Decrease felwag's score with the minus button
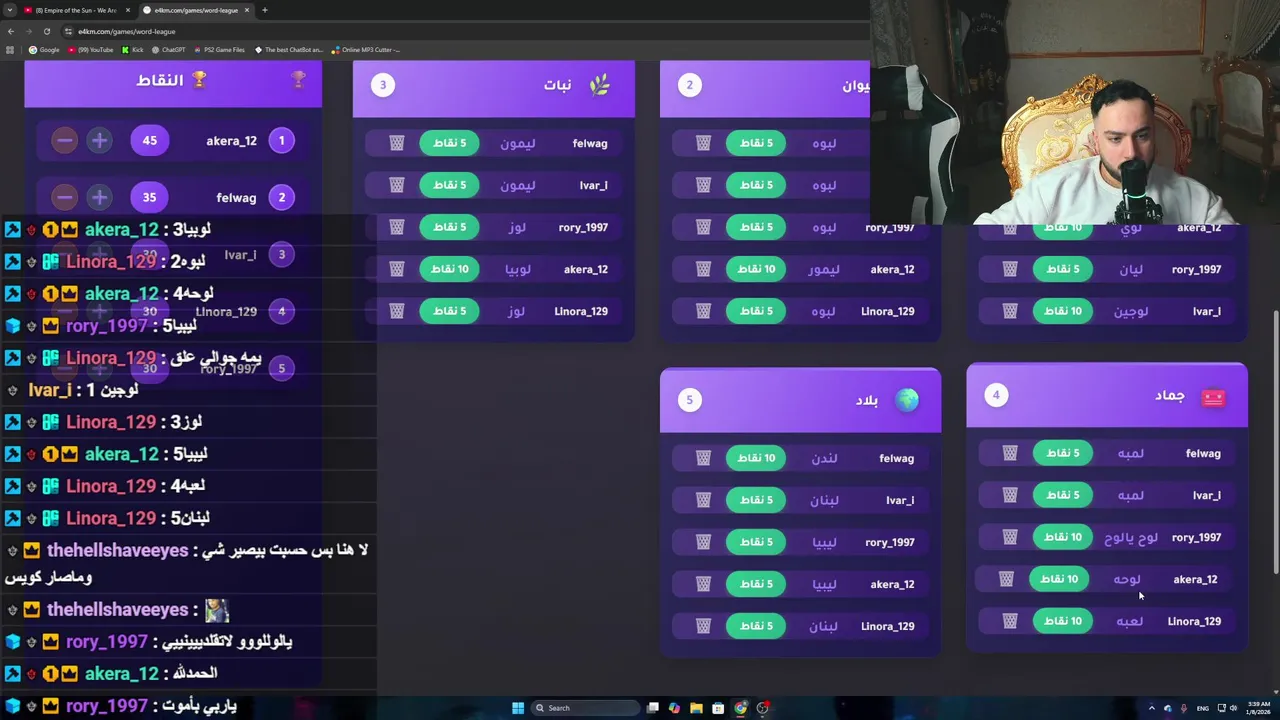1280x720 pixels. pyautogui.click(x=65, y=197)
